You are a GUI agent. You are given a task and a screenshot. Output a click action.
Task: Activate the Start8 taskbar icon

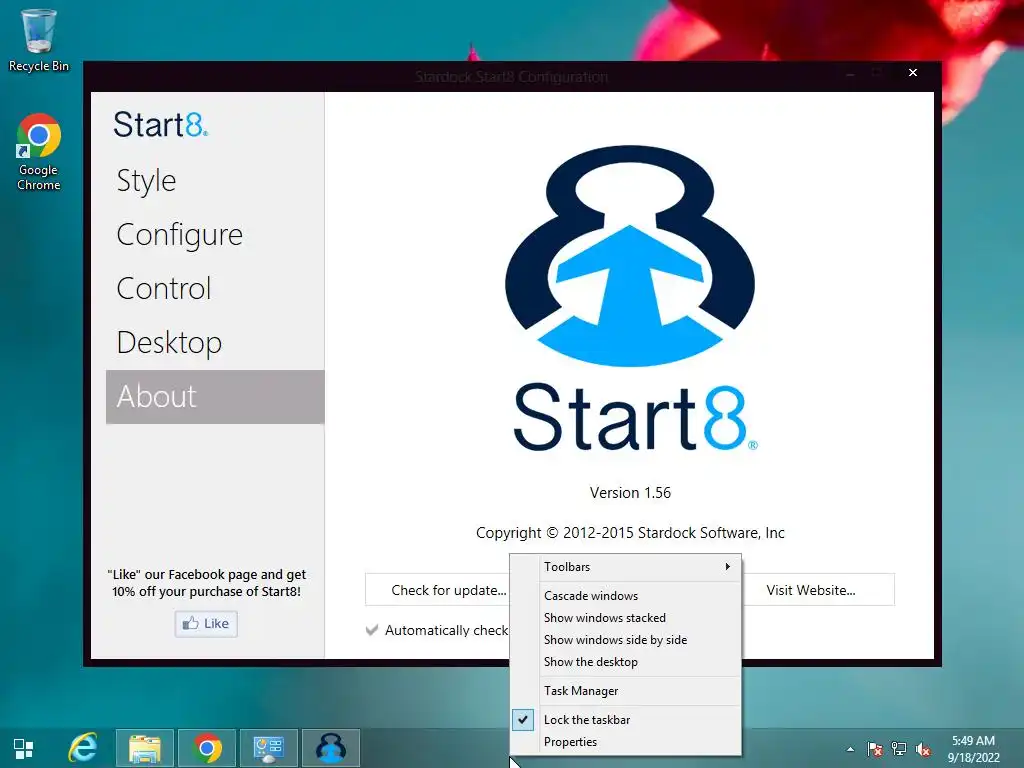click(x=331, y=748)
